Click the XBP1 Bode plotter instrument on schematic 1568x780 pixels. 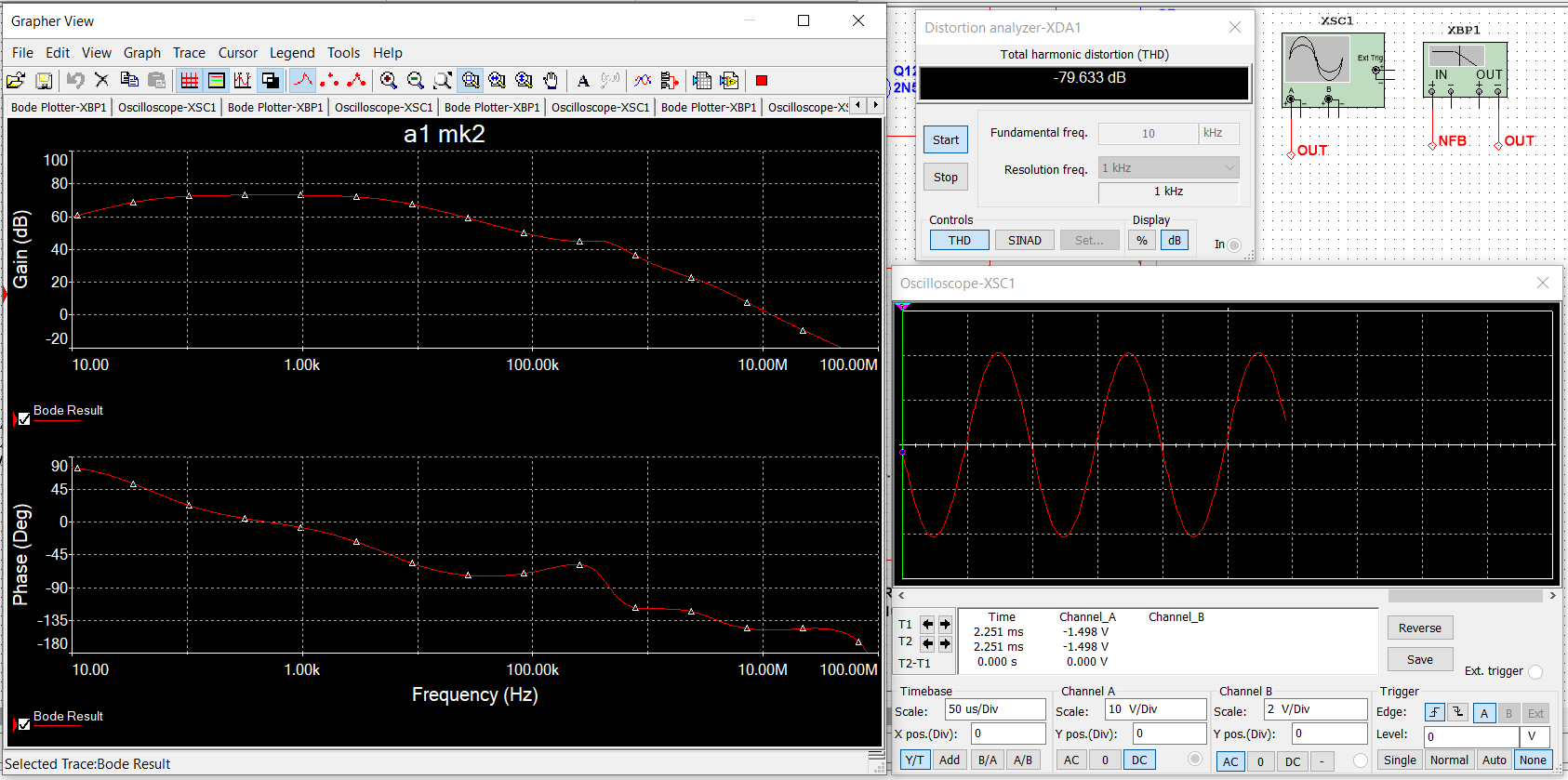(1465, 69)
